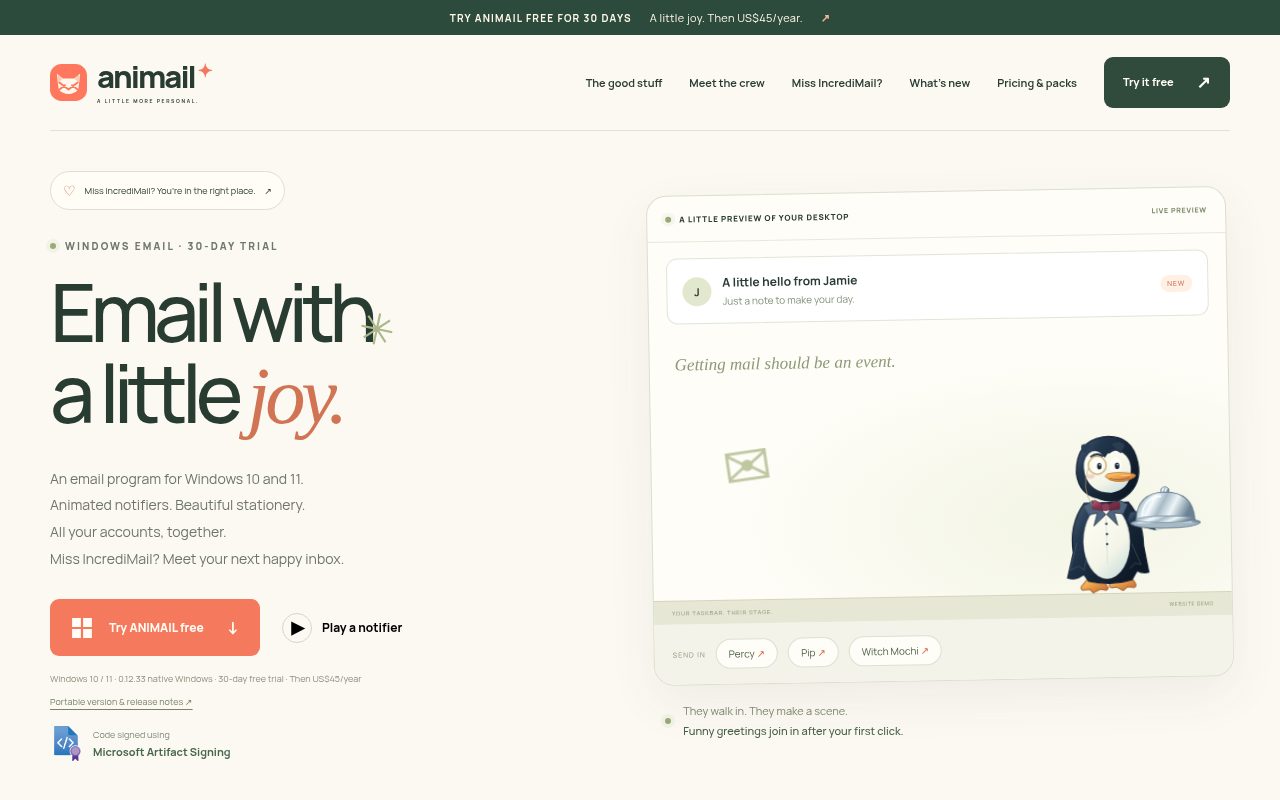Click the Play a notifier play icon
1280x800 pixels.
coord(297,628)
